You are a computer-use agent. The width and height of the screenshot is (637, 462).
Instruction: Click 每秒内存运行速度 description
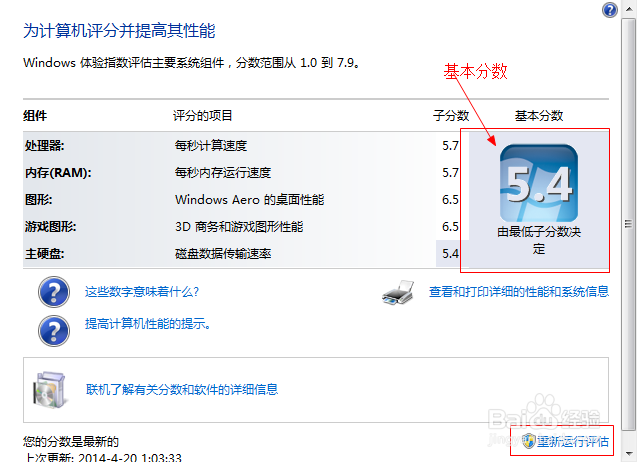click(x=223, y=173)
